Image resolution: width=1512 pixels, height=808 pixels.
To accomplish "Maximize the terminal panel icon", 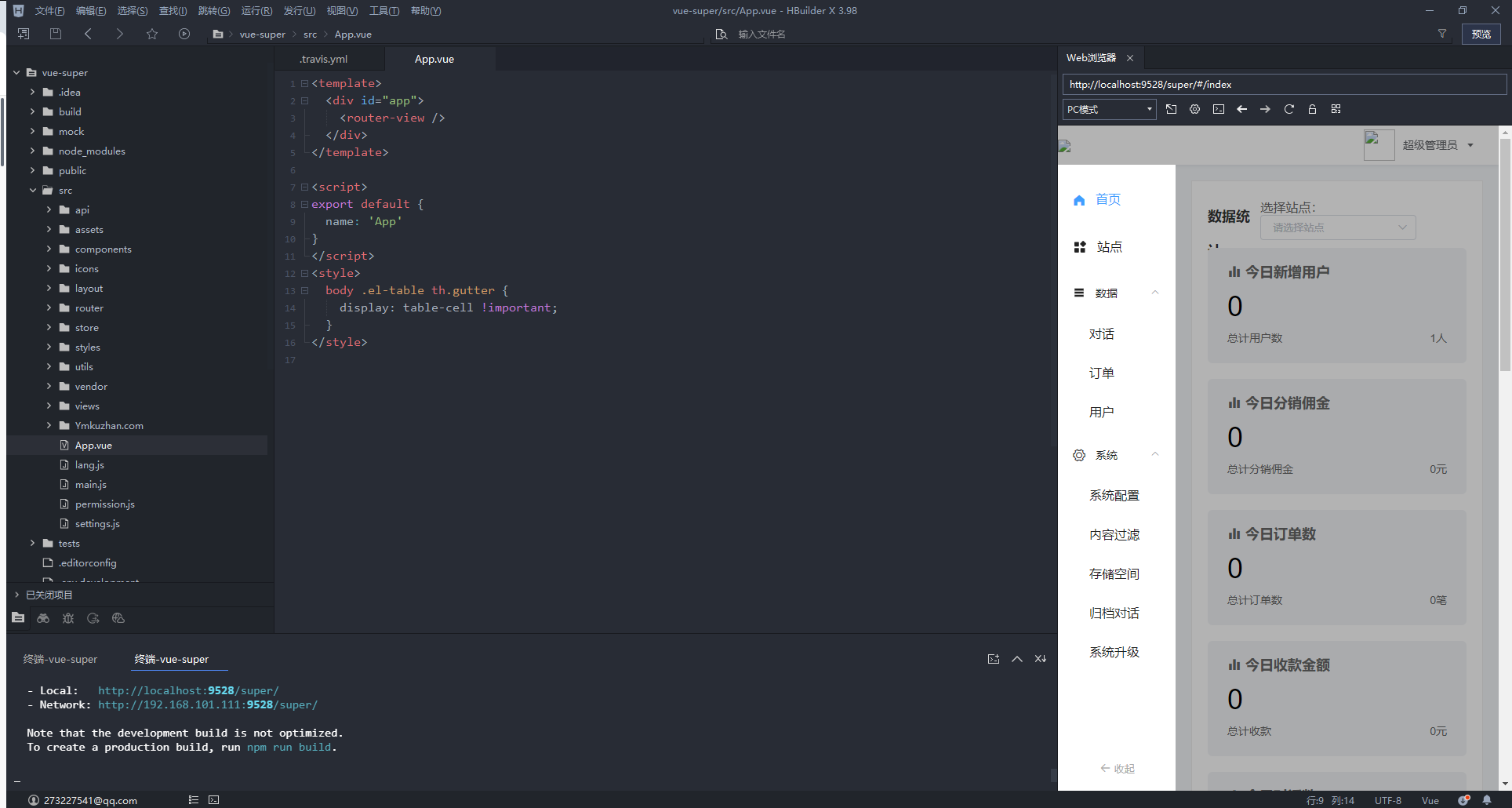I will 994,659.
